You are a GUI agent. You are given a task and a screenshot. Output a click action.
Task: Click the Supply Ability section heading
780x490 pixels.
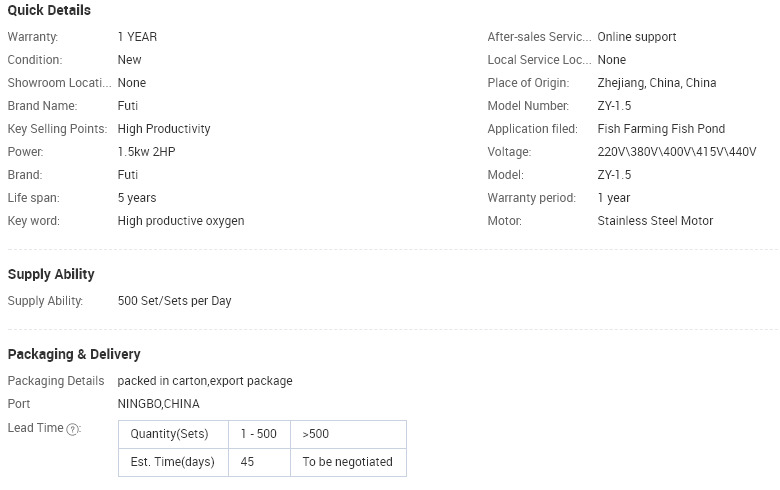coord(51,274)
